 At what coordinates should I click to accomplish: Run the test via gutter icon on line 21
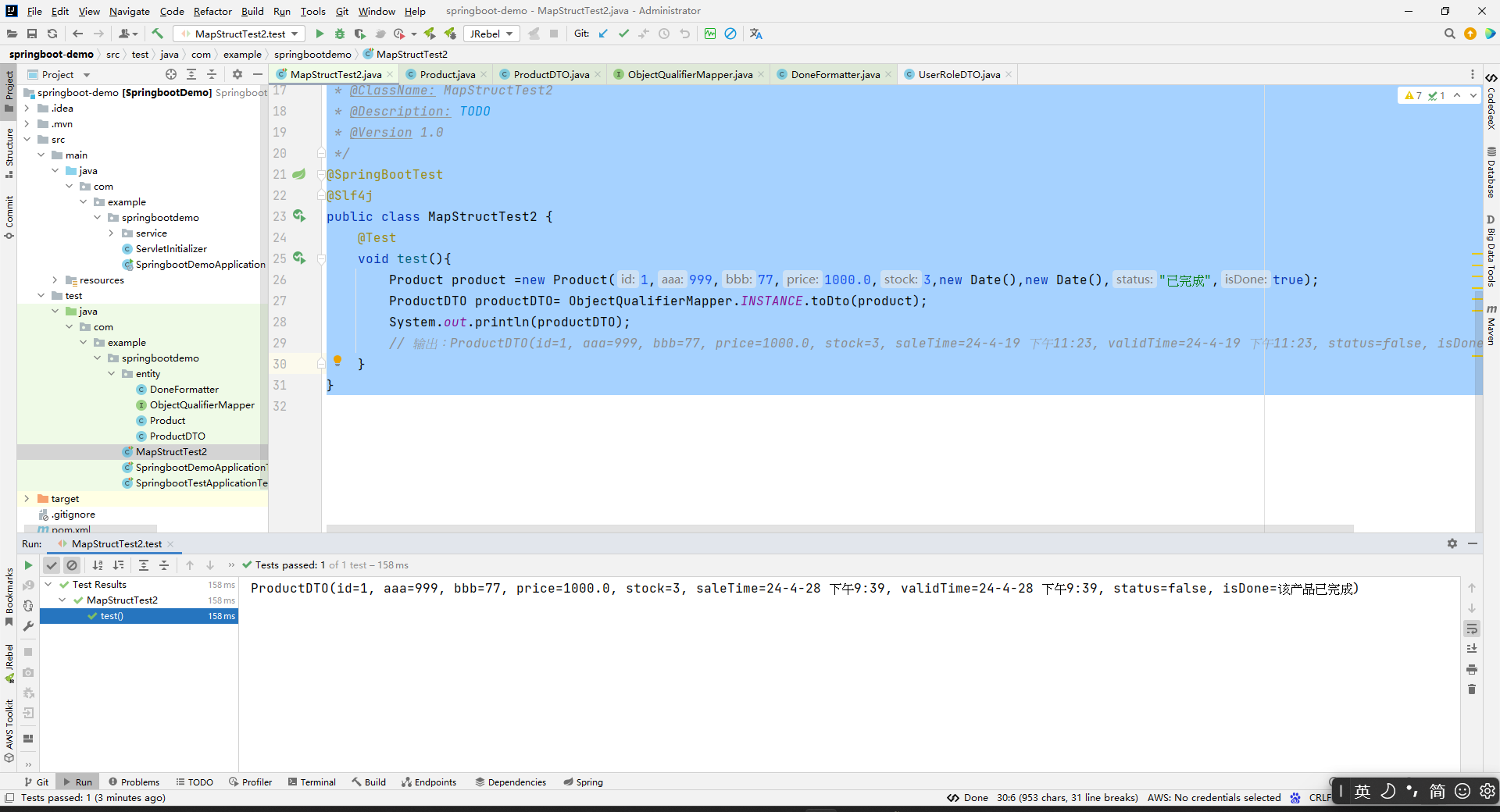pos(299,174)
